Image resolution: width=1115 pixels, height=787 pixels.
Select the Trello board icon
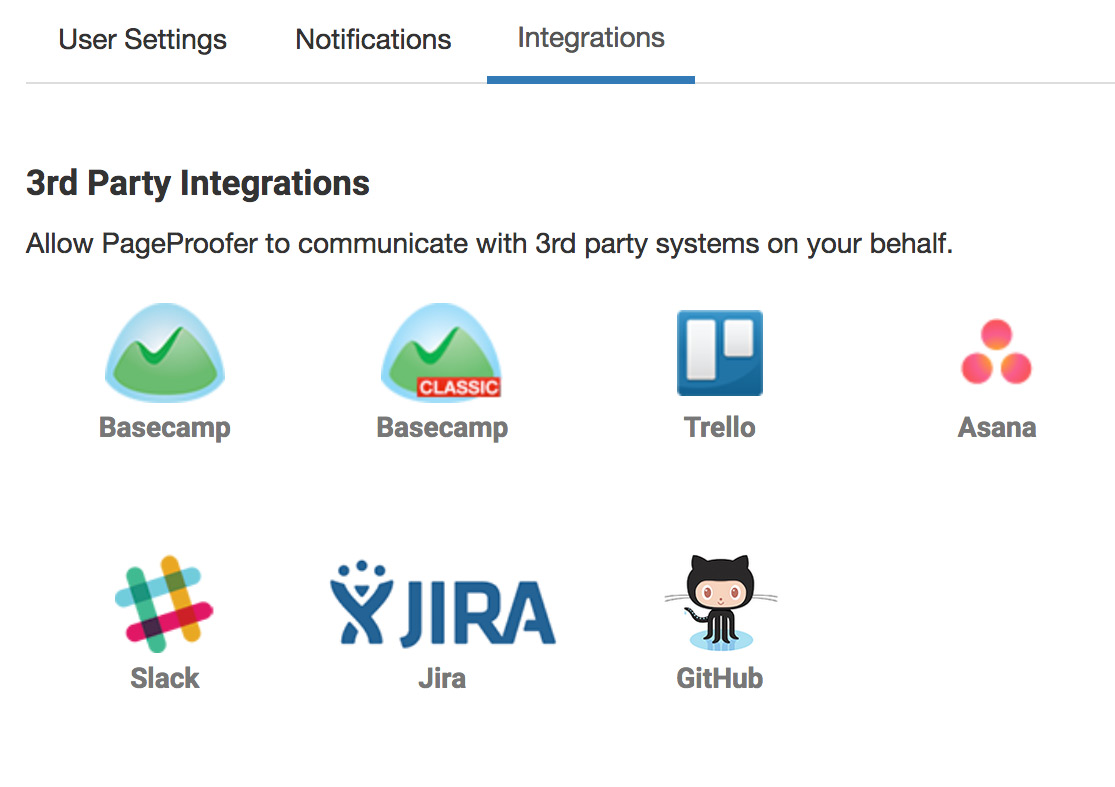point(720,353)
